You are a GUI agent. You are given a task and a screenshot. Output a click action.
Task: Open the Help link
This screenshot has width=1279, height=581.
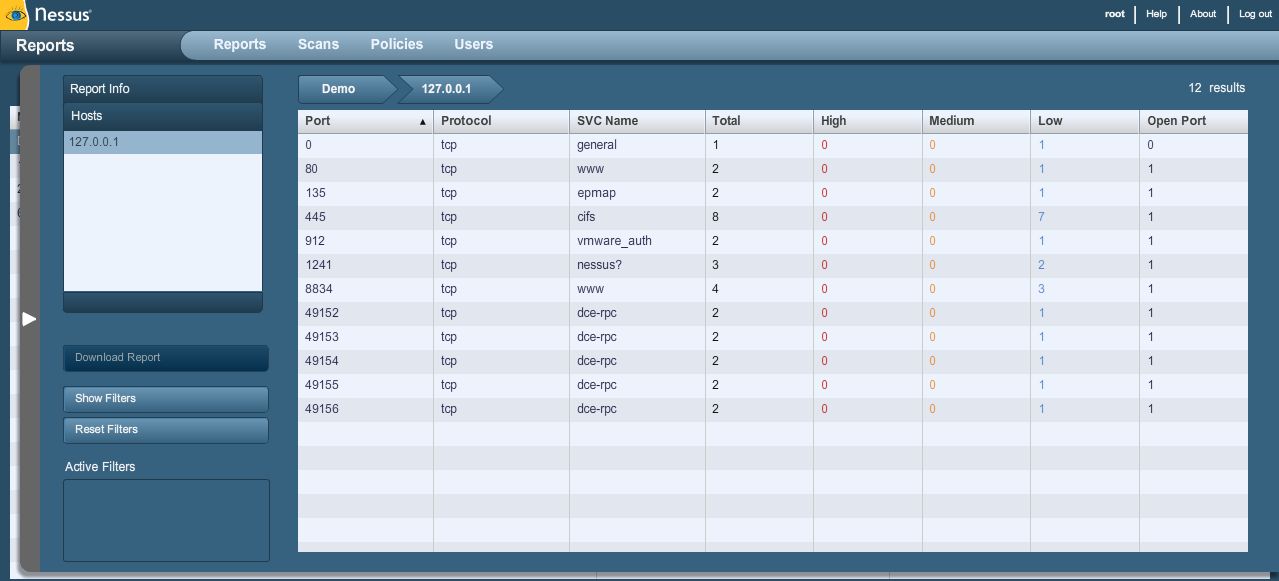click(1156, 14)
